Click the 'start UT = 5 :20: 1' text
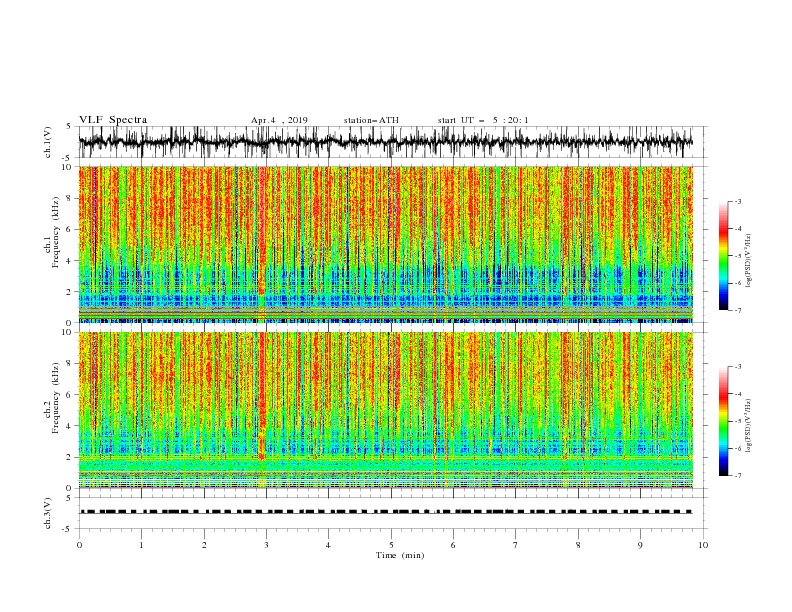 point(483,120)
